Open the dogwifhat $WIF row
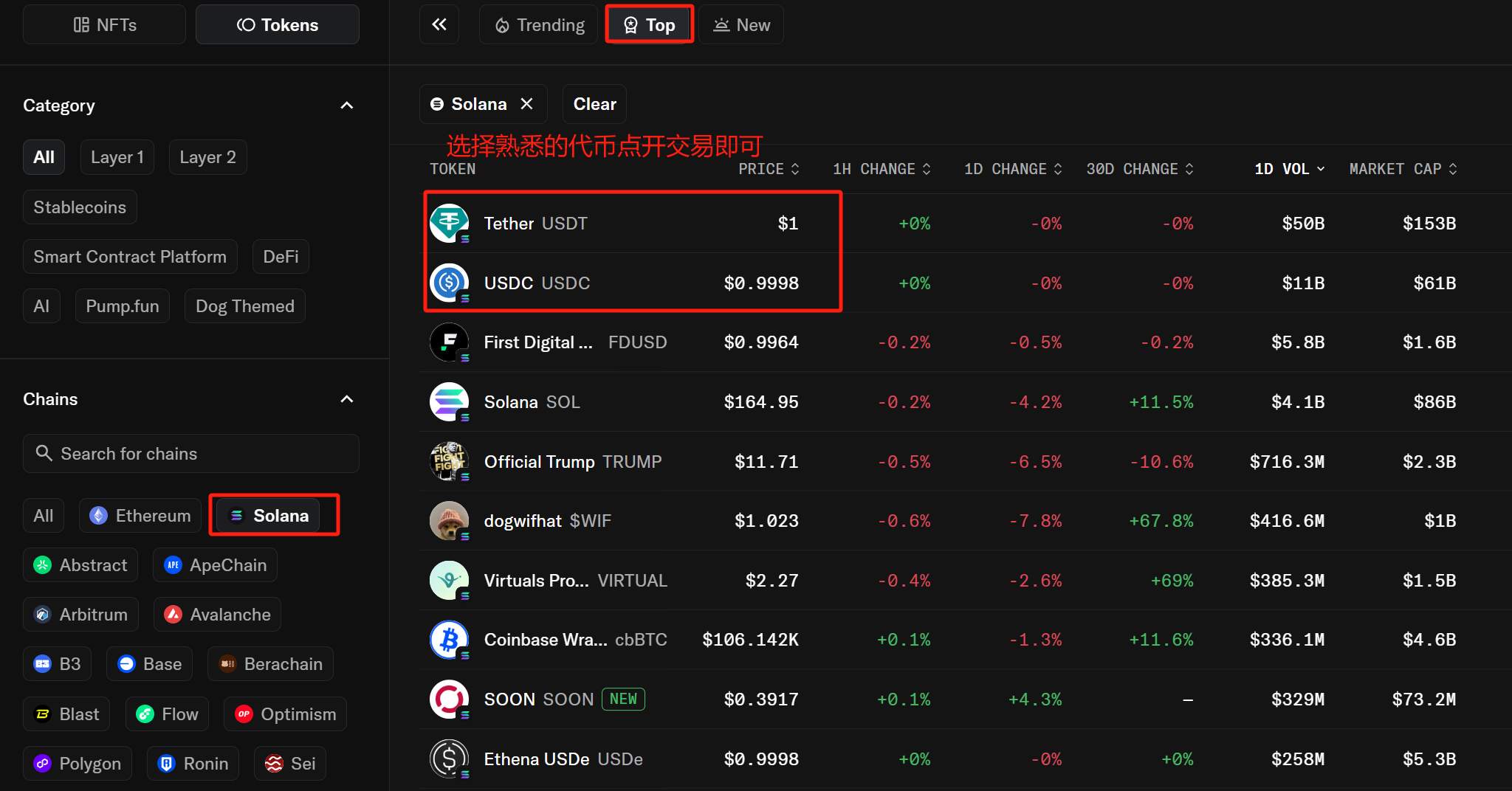The height and width of the screenshot is (791, 1512). [x=966, y=521]
